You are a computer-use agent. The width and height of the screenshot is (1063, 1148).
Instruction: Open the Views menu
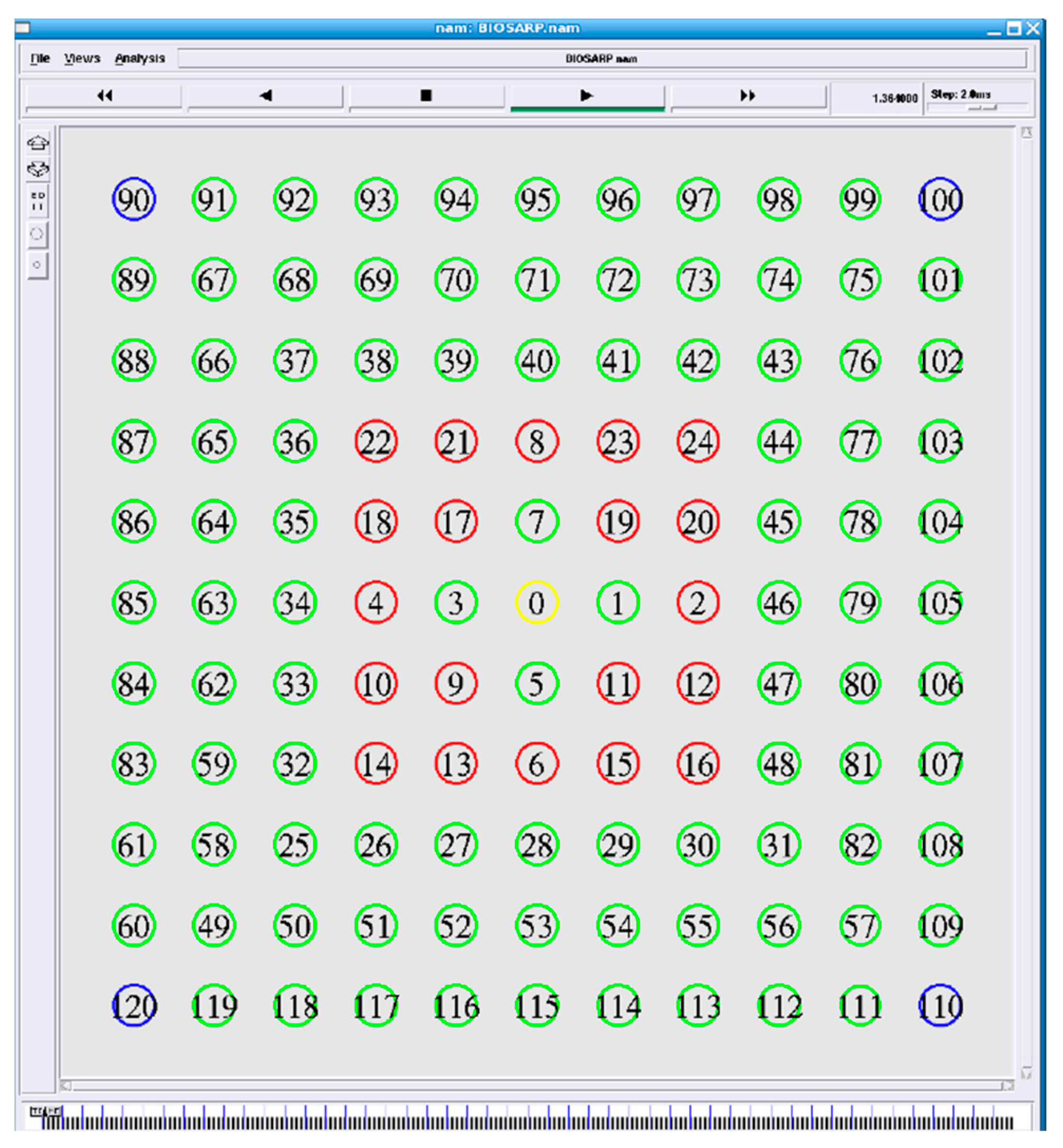tap(82, 58)
